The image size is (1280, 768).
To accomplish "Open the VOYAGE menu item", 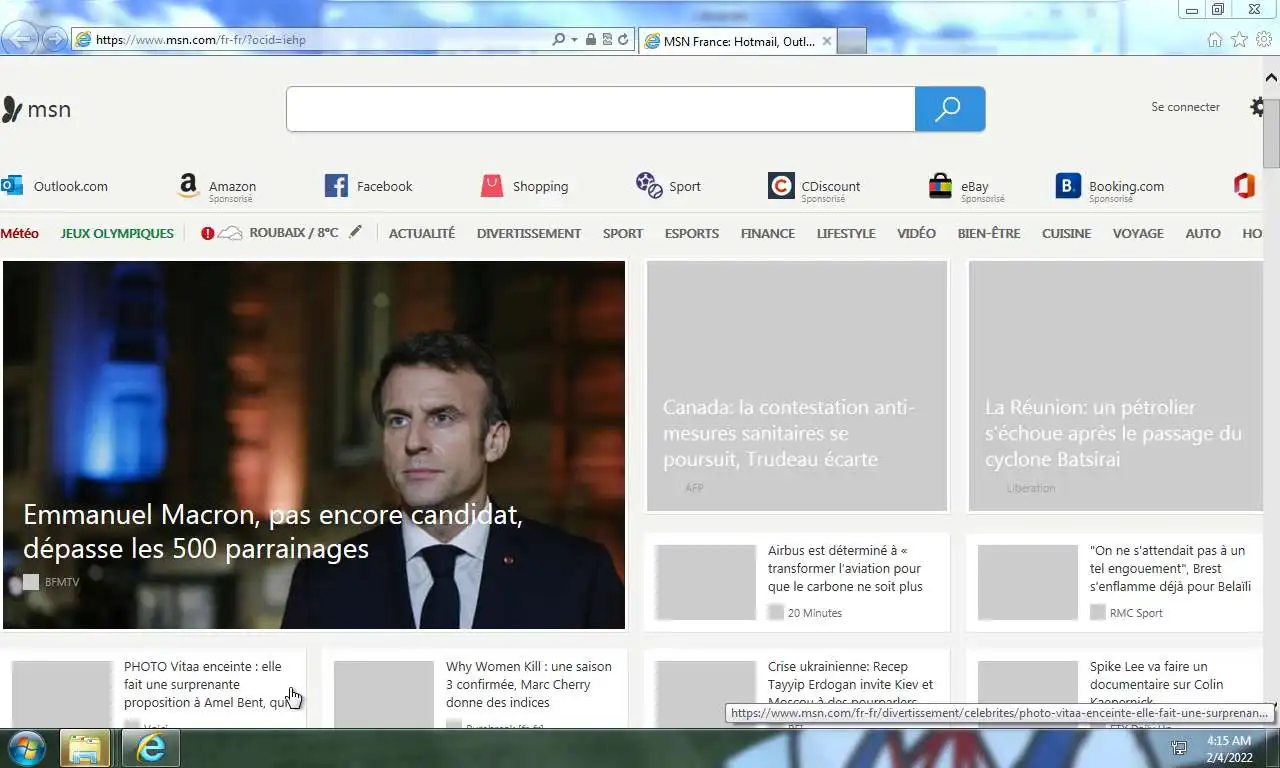I will [1138, 233].
